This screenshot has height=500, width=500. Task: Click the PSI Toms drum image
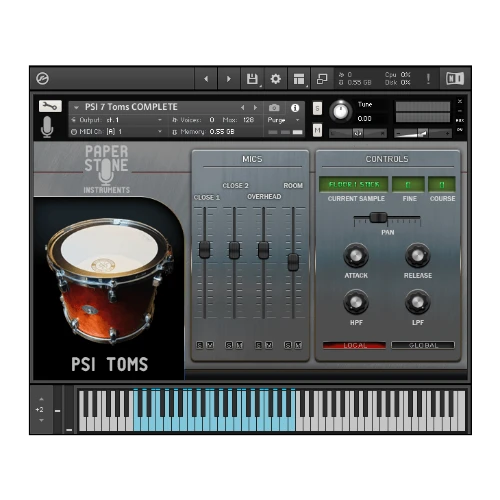coord(109,281)
